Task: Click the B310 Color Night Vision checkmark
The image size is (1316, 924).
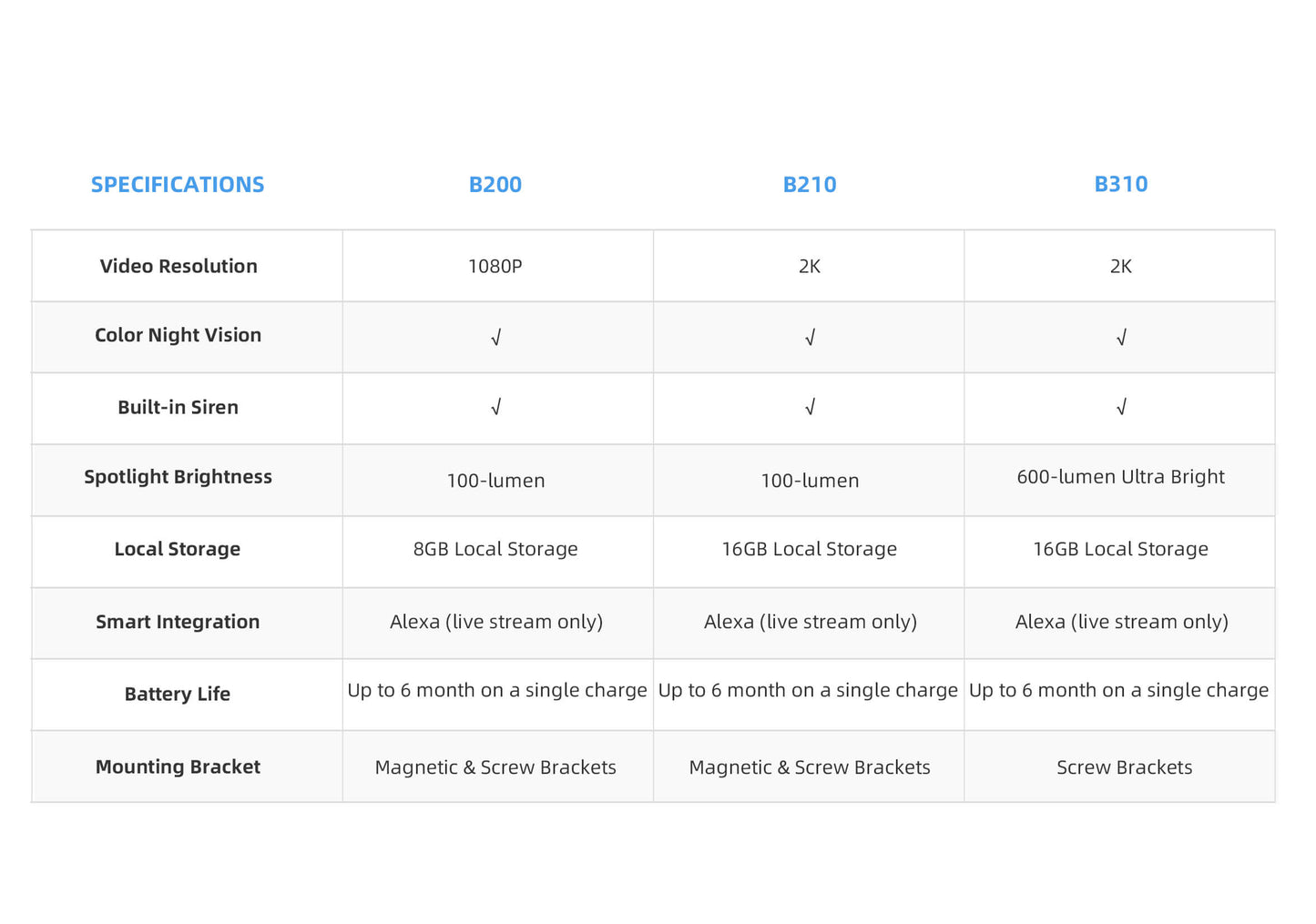Action: [x=1121, y=338]
